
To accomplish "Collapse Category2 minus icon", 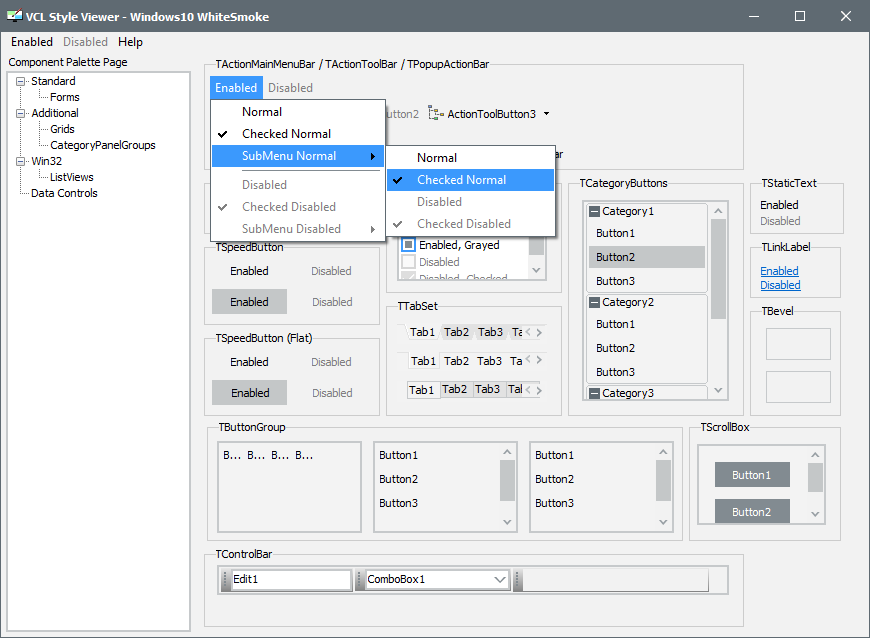I will [x=594, y=302].
